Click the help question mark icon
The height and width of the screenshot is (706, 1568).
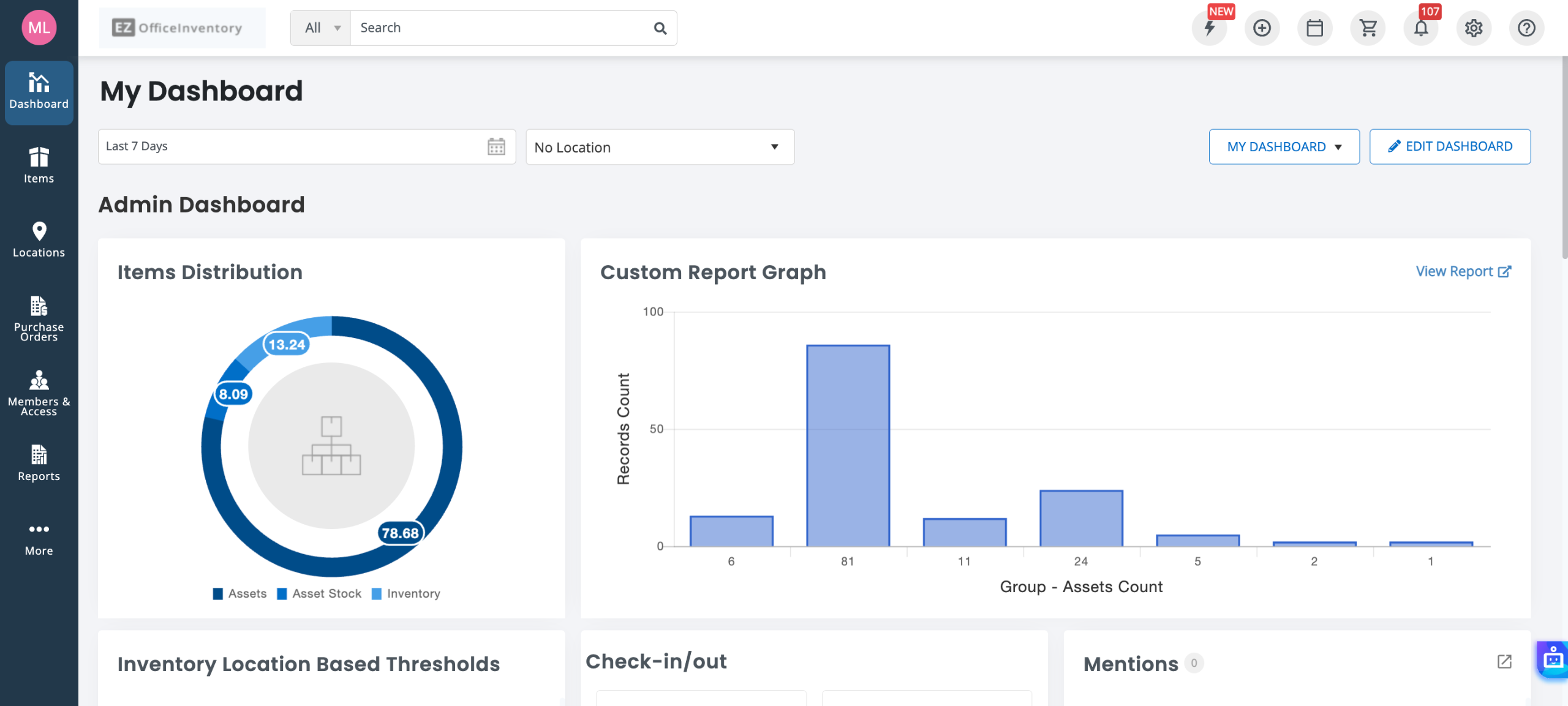(x=1526, y=28)
